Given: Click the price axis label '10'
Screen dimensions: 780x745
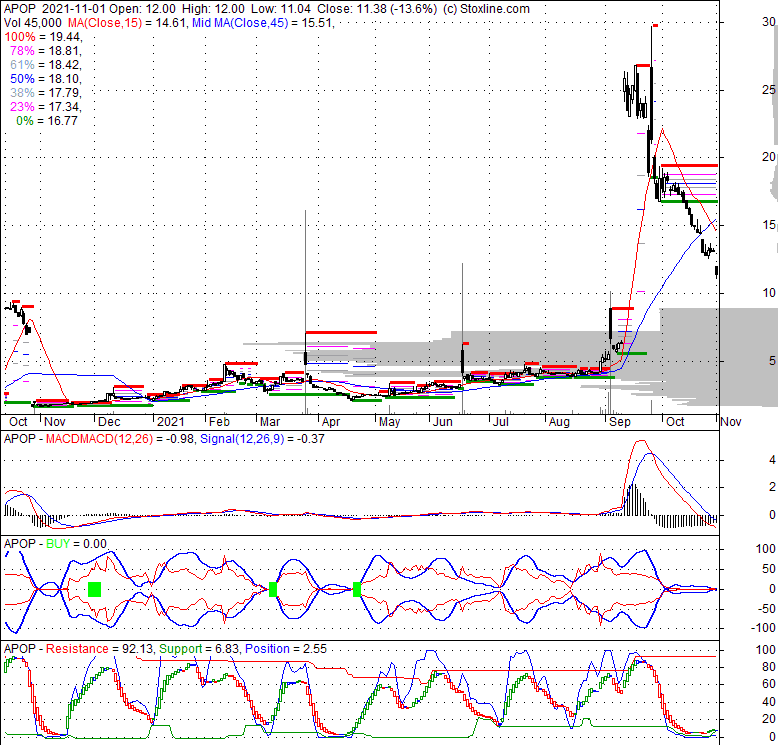Looking at the screenshot, I should [x=769, y=292].
